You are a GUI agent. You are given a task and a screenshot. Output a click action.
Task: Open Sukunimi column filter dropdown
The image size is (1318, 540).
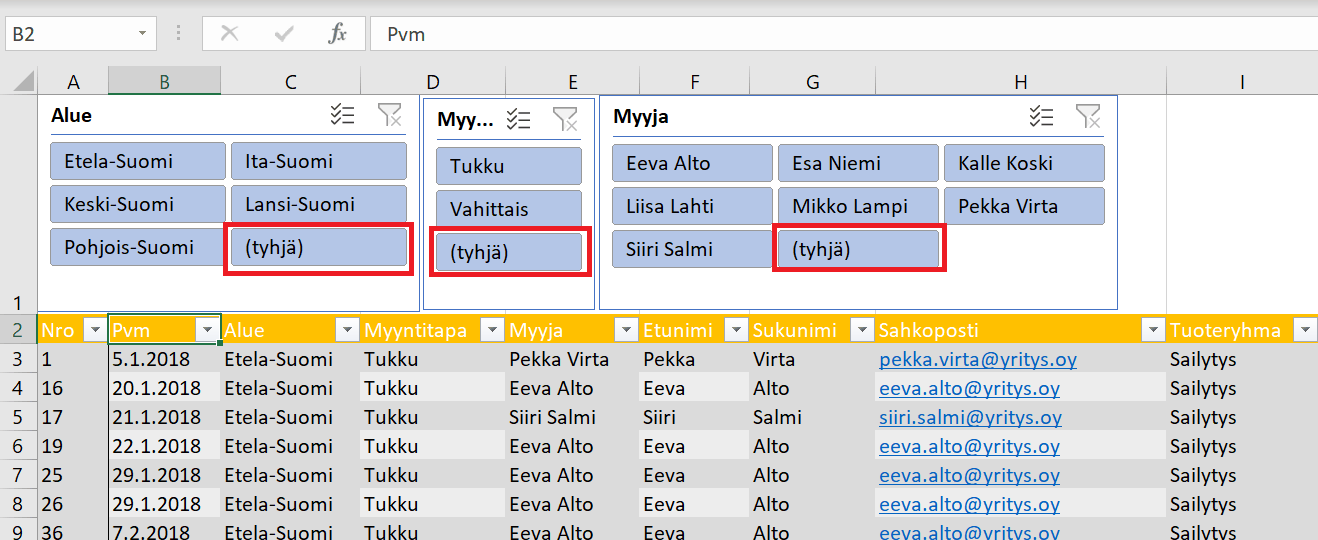tap(860, 330)
